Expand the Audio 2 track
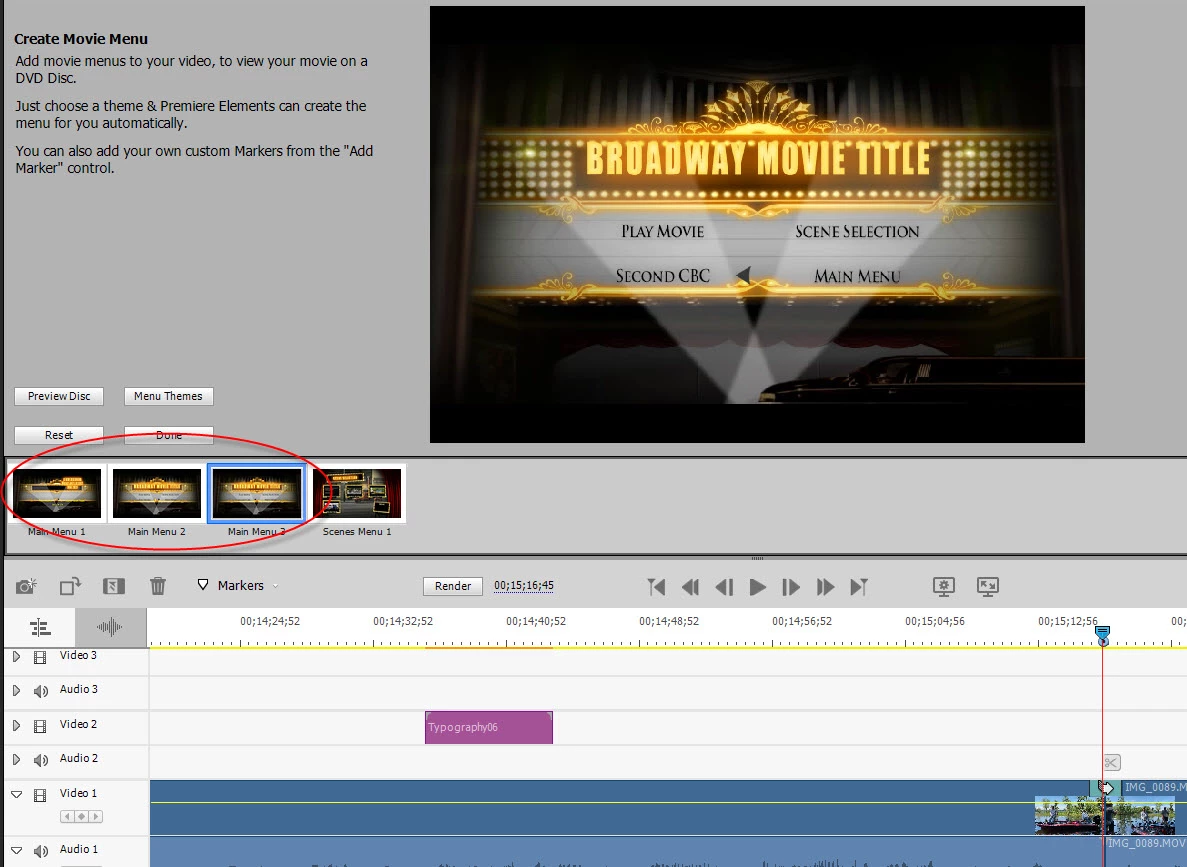 pyautogui.click(x=16, y=759)
